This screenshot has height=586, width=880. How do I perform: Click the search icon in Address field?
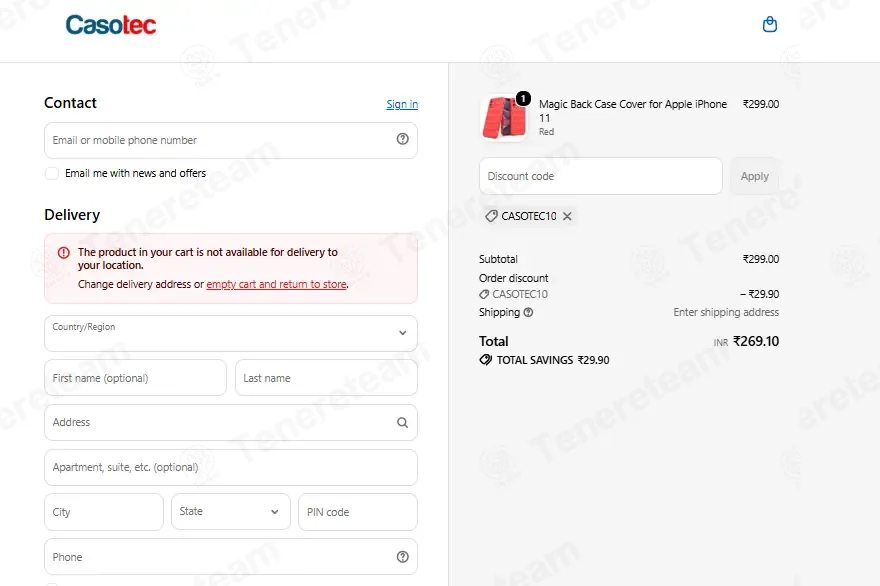(402, 422)
